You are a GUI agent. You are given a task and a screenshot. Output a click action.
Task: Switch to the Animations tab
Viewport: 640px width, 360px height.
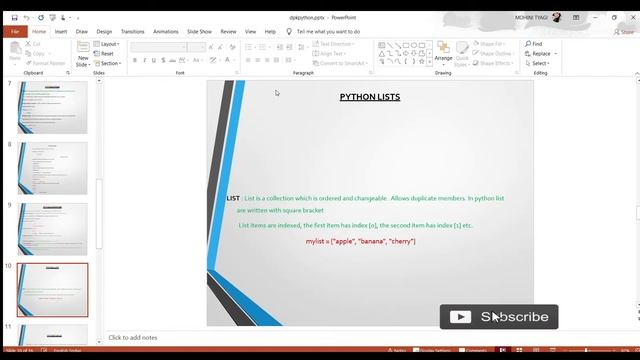(166, 31)
